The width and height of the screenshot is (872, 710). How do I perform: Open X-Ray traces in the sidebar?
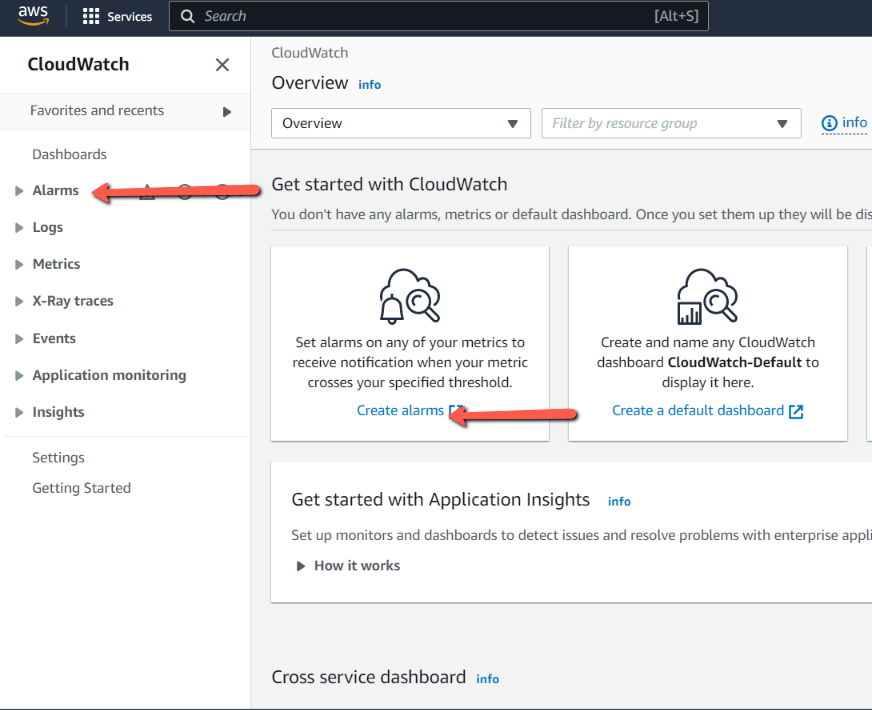(x=73, y=301)
